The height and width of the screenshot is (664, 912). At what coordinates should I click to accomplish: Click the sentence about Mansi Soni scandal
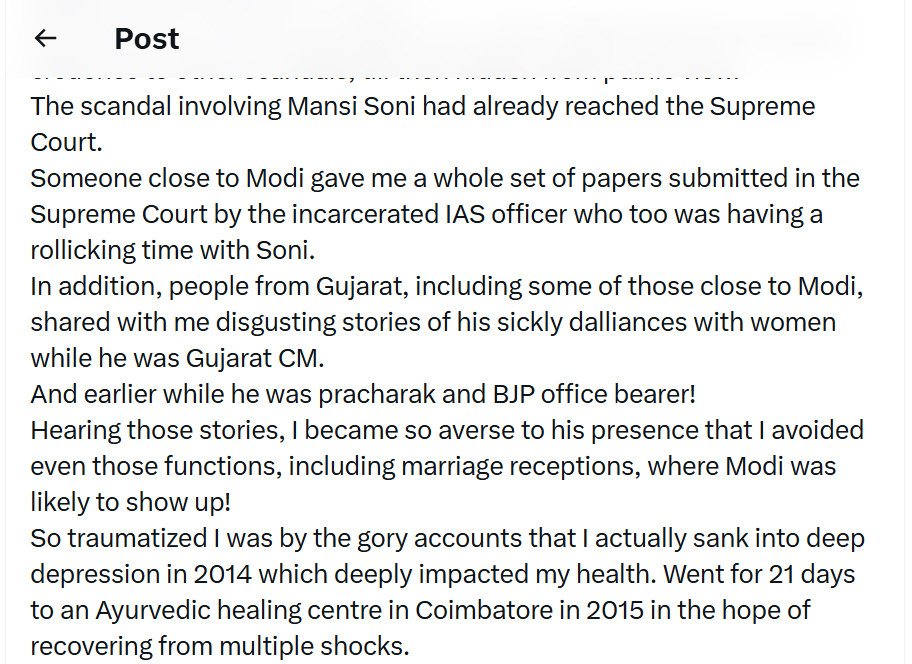coord(422,106)
